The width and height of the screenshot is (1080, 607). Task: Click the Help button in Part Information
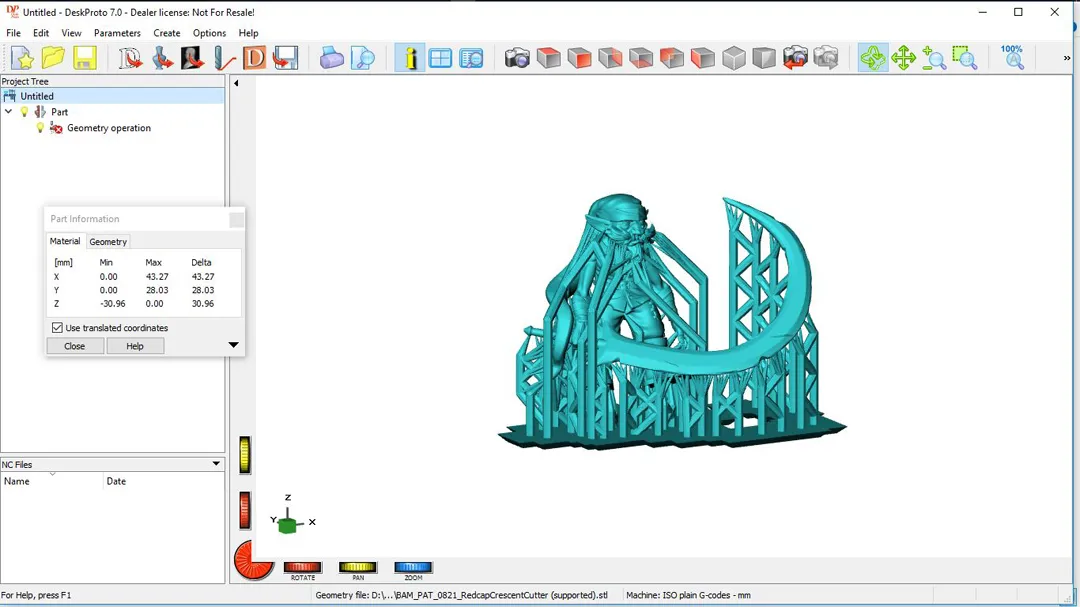(x=135, y=346)
